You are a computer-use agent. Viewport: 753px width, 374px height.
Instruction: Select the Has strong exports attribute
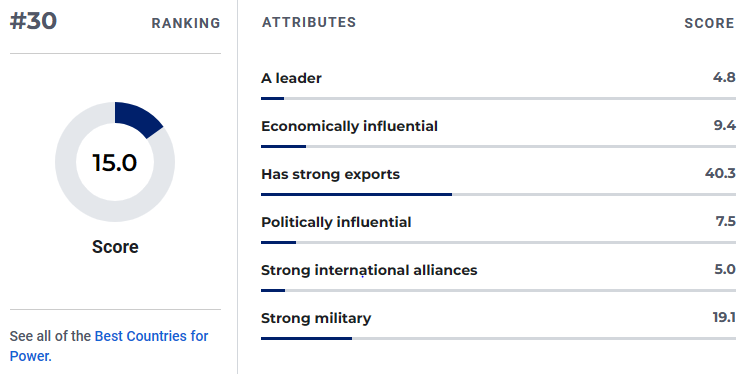[330, 174]
